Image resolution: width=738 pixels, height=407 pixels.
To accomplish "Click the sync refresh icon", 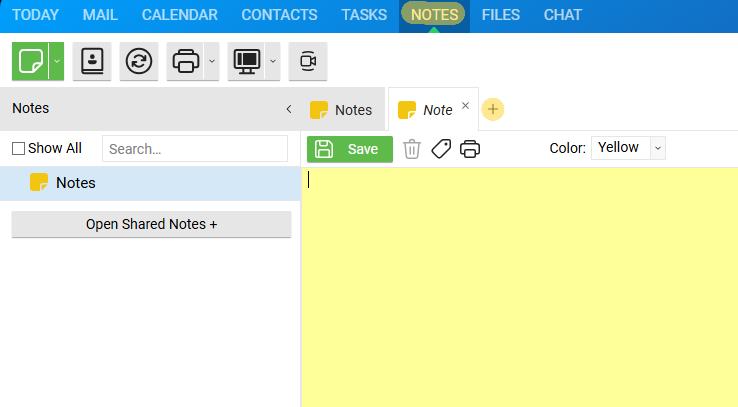I will coord(139,61).
